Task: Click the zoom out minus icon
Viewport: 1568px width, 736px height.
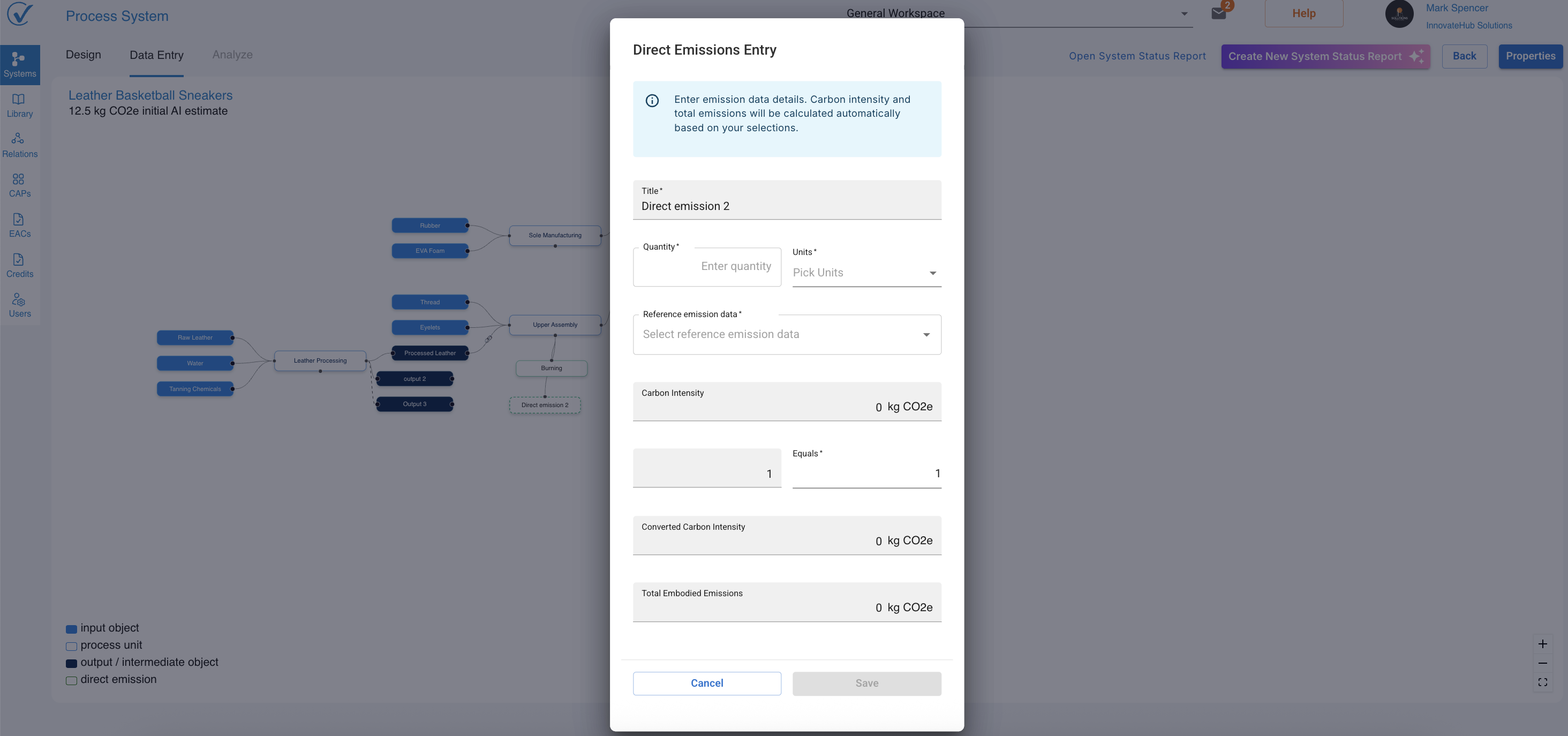Action: click(x=1542, y=663)
